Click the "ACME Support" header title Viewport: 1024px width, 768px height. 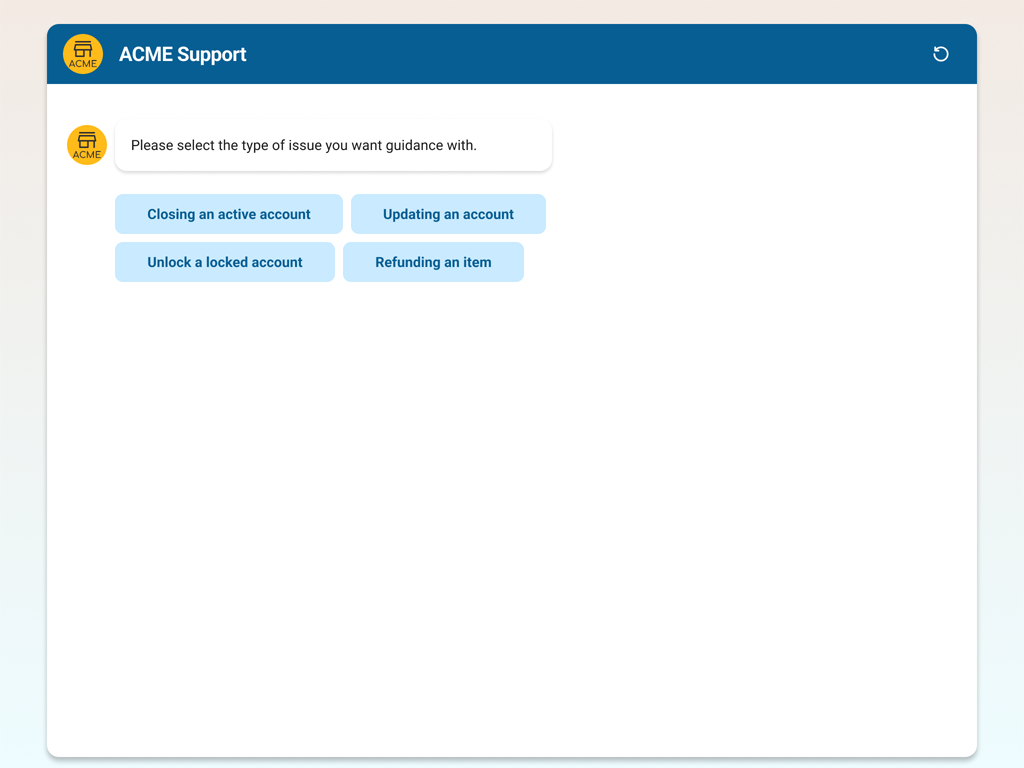click(182, 54)
